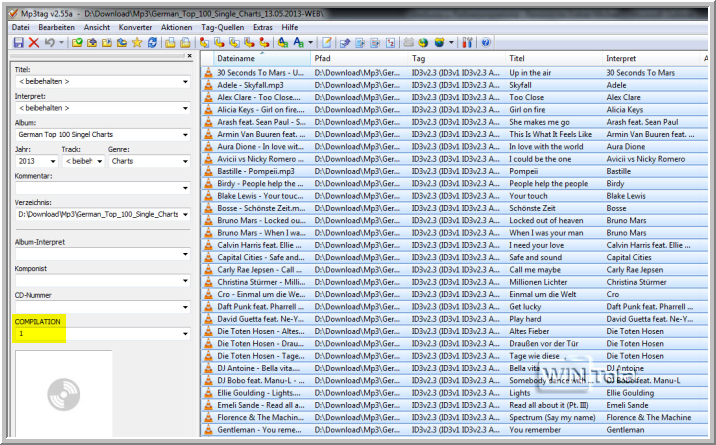Expand the Genre dropdown showing Charts

click(185, 161)
